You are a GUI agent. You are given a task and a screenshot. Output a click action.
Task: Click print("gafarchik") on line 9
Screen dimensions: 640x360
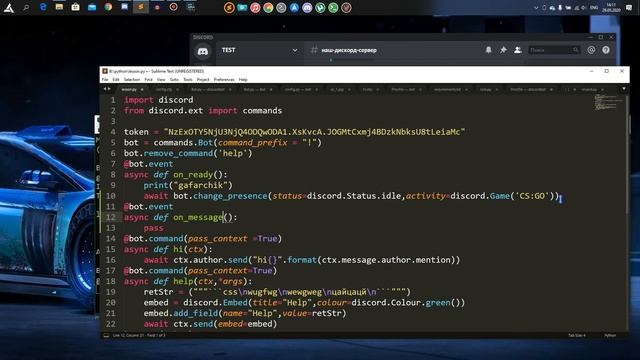(188, 185)
